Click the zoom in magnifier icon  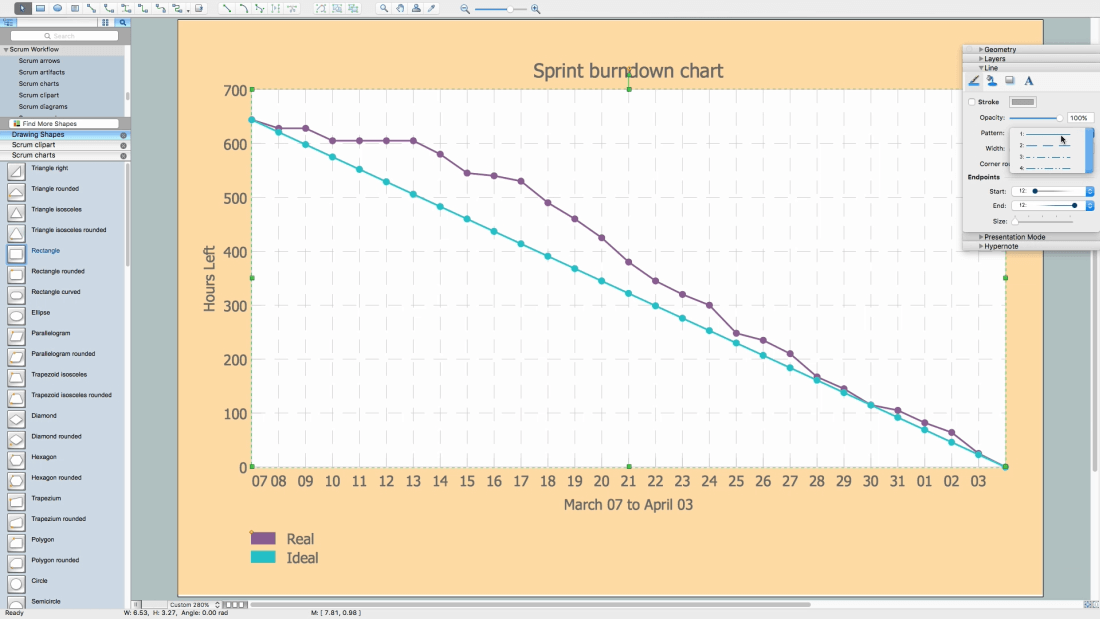(535, 9)
